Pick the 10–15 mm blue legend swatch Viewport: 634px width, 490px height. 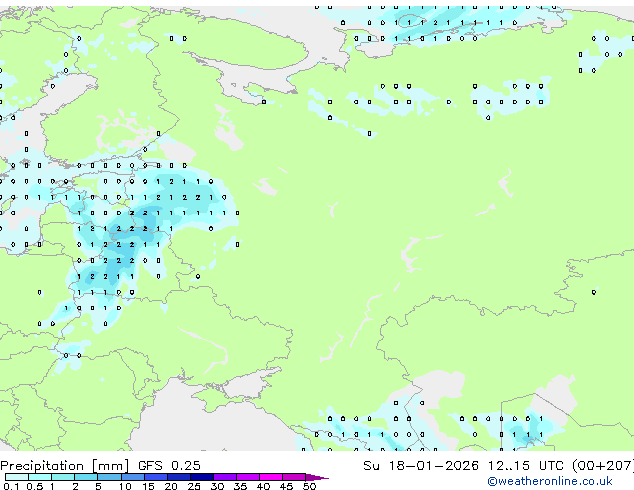tap(132, 477)
